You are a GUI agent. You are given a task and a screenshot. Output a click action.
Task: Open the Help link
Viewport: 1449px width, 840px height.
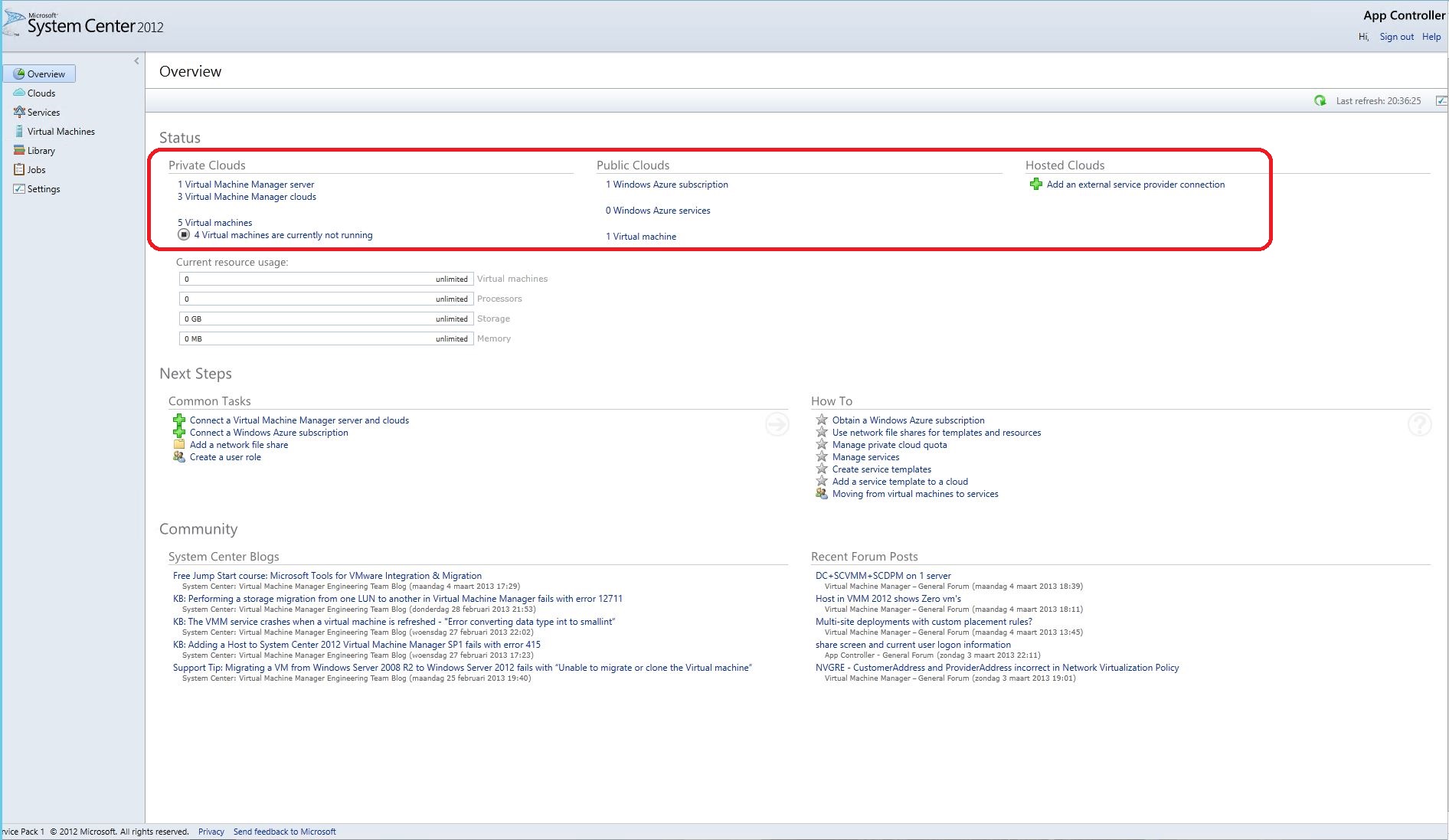click(x=1431, y=36)
